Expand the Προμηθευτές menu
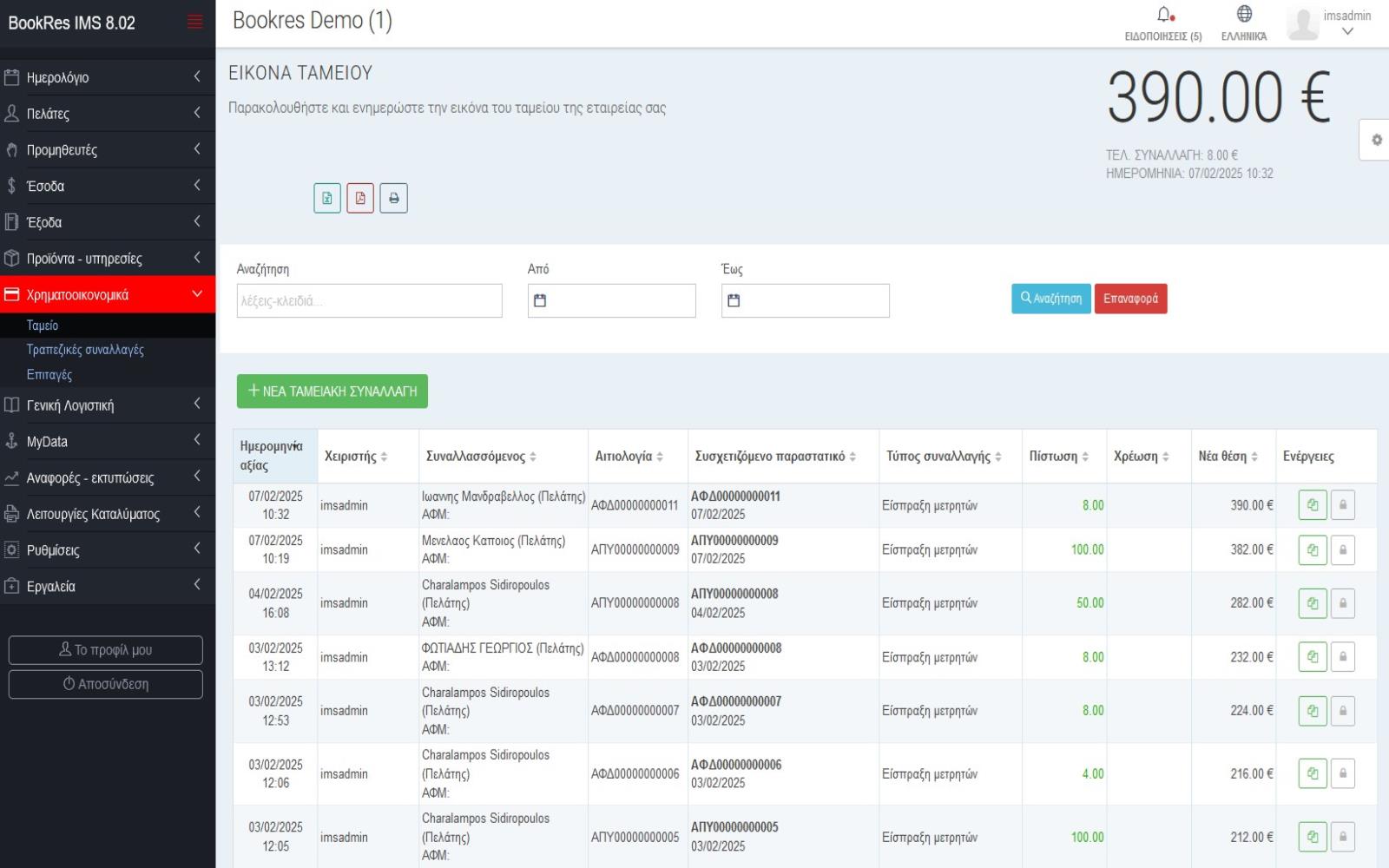 [108, 150]
